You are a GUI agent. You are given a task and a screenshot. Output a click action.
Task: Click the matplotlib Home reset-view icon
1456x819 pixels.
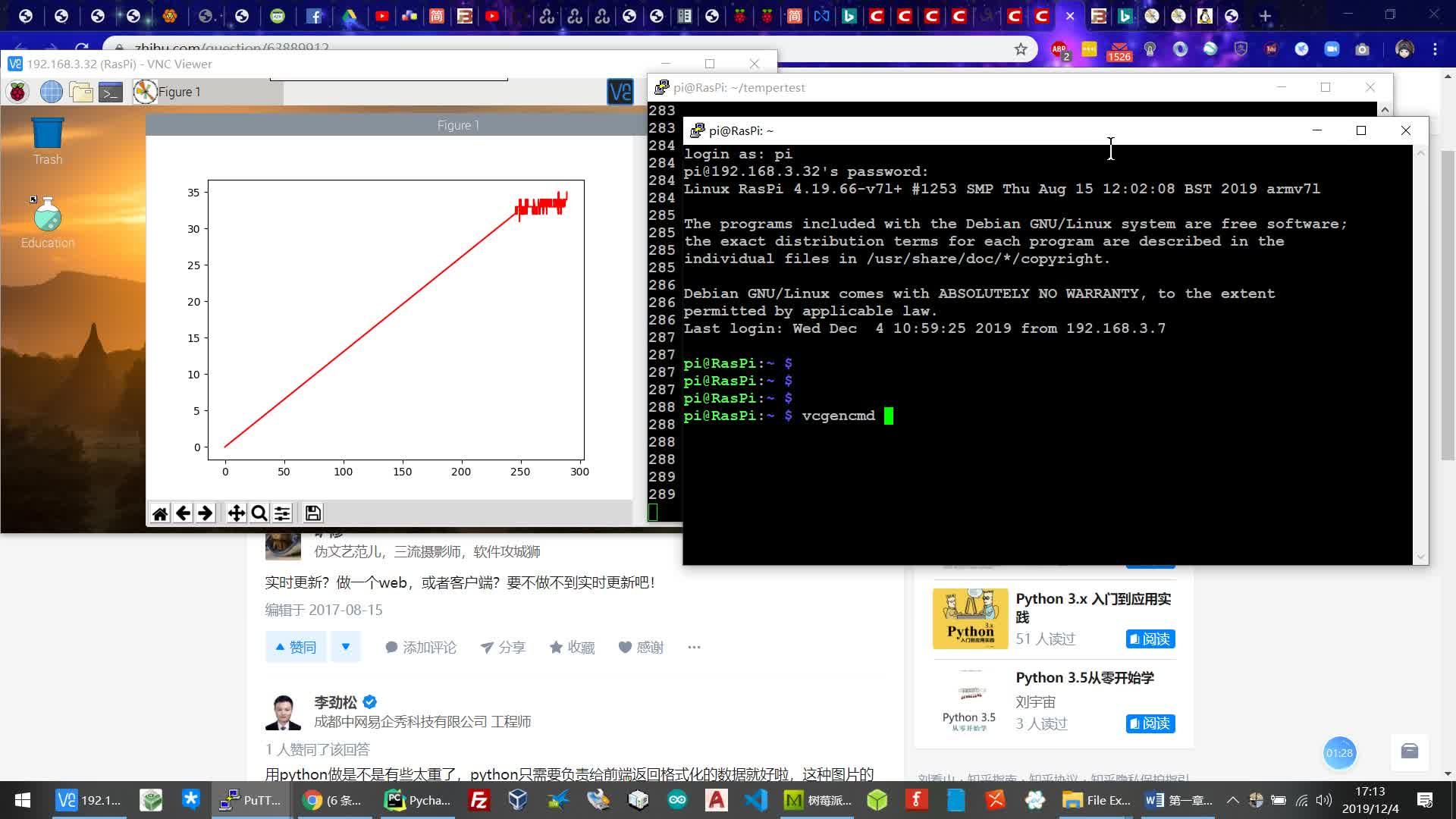click(160, 514)
